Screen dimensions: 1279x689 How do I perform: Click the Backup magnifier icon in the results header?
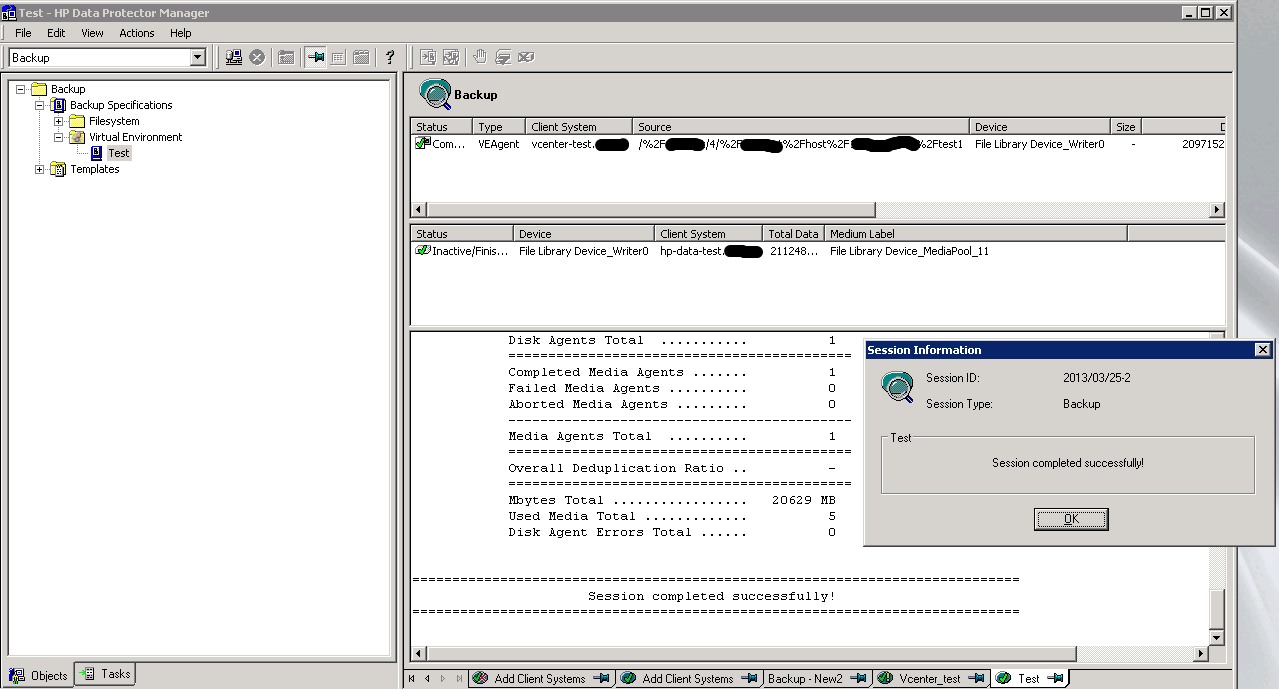click(x=435, y=93)
